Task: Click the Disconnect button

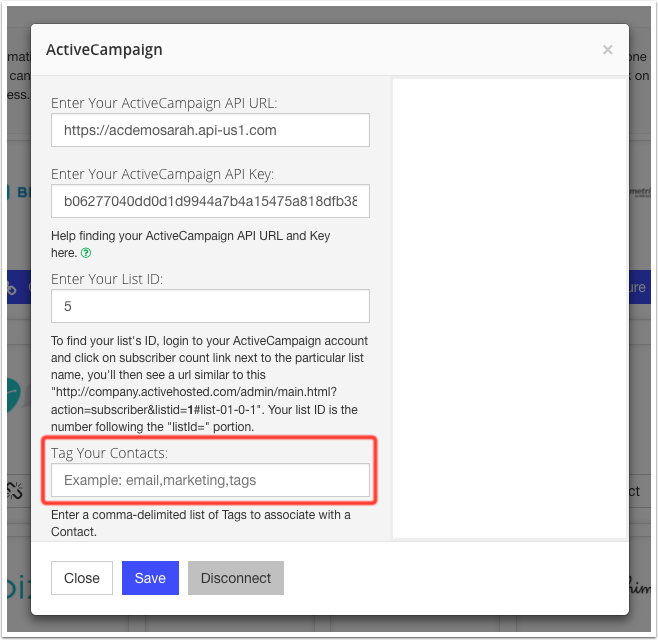Action: click(236, 578)
